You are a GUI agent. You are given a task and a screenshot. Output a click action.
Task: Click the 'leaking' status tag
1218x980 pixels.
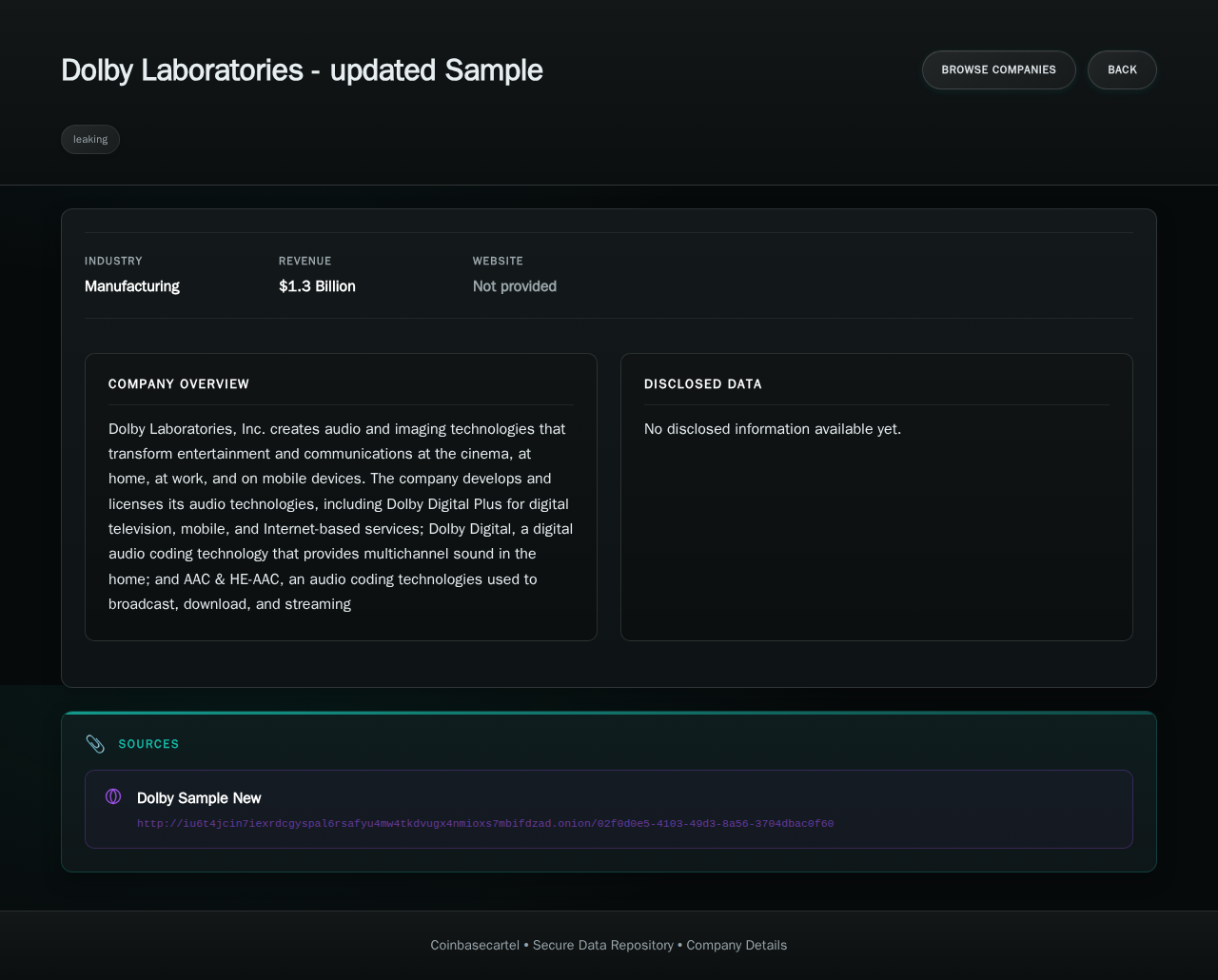(90, 139)
